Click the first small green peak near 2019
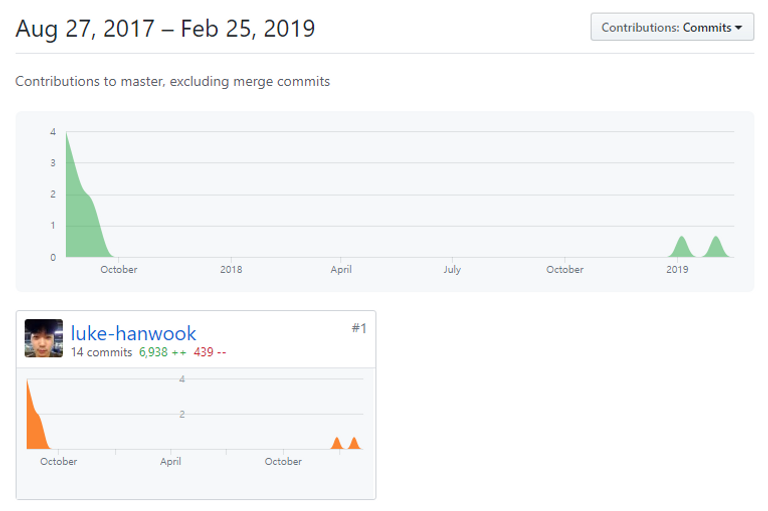Viewport: 768px width, 511px height. tap(681, 248)
